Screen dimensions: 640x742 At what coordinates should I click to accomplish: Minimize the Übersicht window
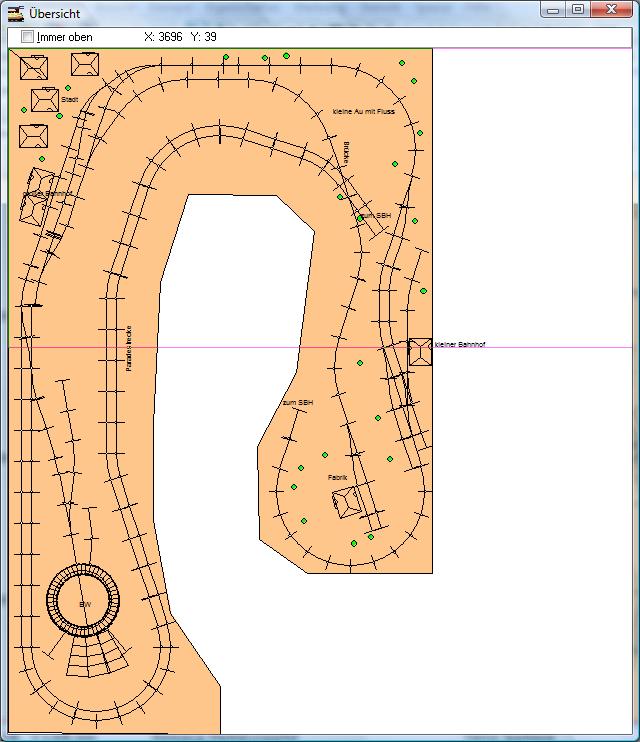553,10
